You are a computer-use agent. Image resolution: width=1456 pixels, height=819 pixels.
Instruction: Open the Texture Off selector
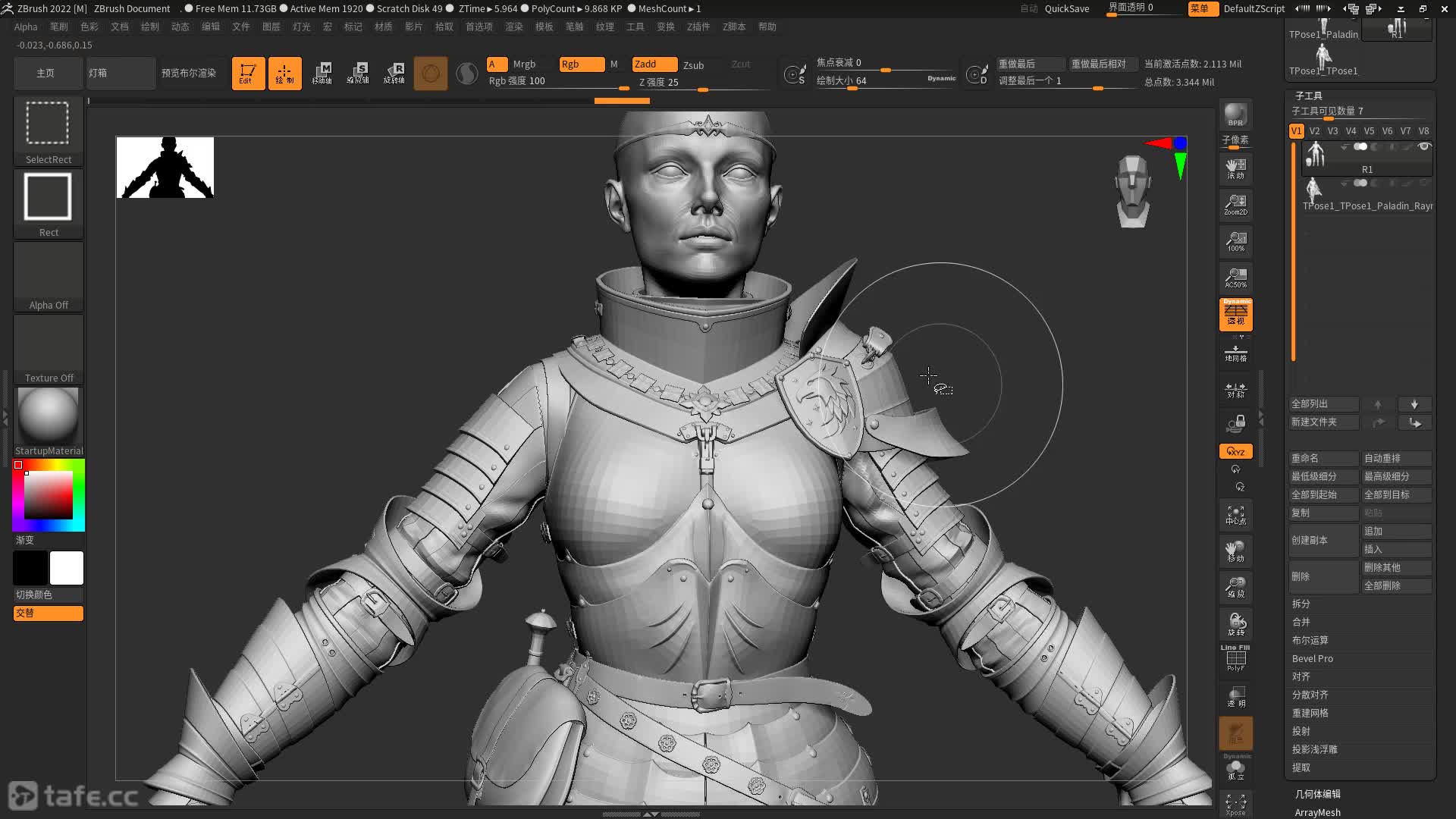(x=49, y=349)
